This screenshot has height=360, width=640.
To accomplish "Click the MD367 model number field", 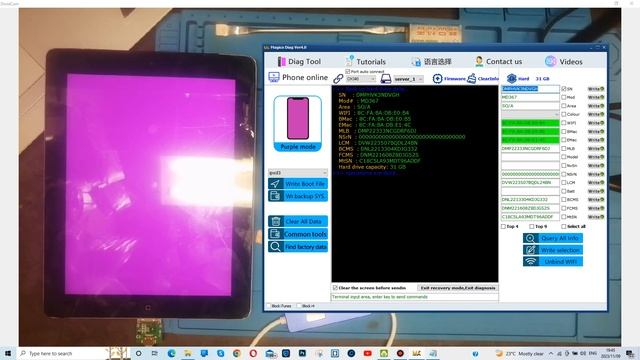I will coord(530,97).
